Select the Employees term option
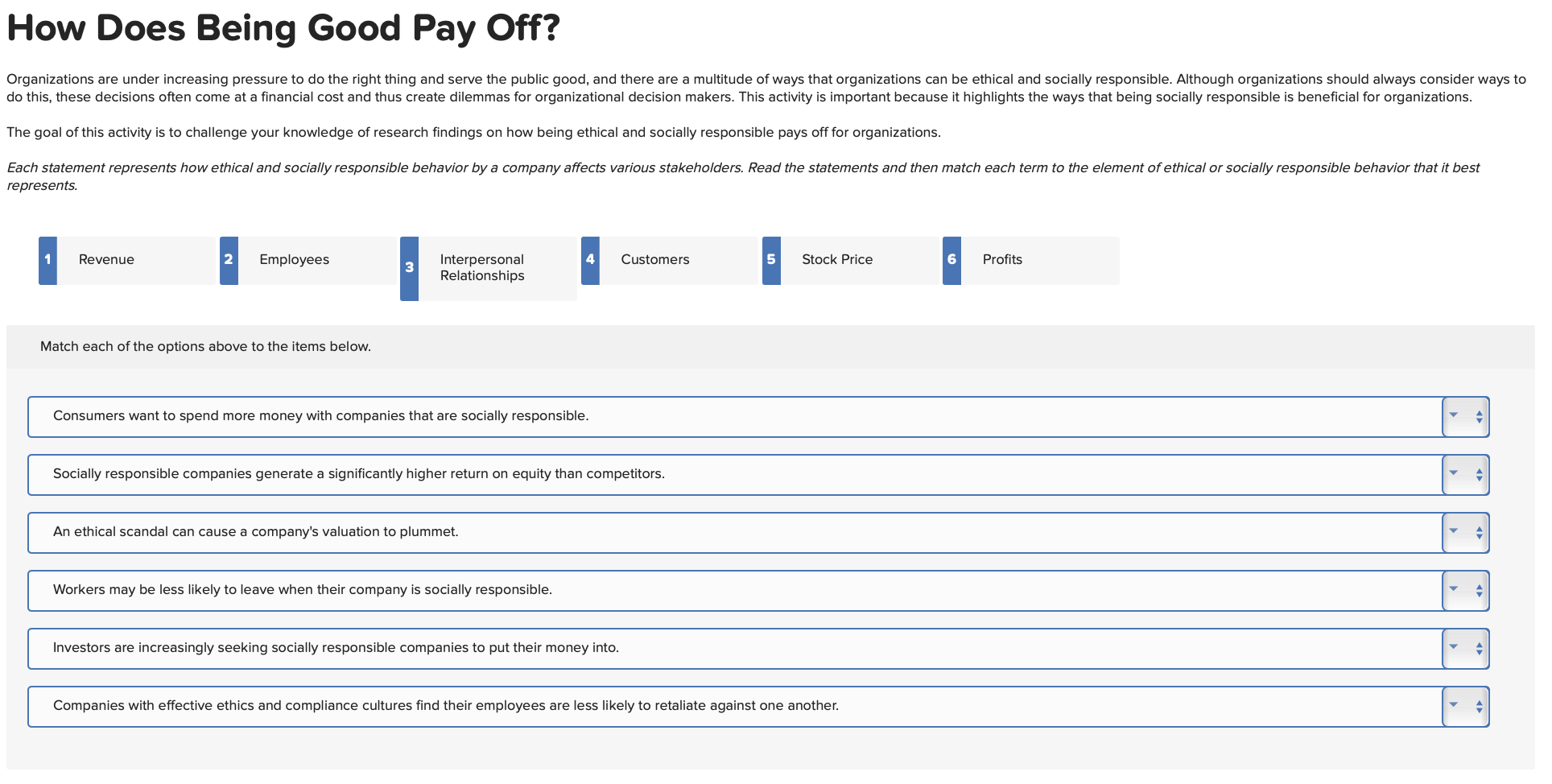Screen dimensions: 1552x784 [293, 259]
